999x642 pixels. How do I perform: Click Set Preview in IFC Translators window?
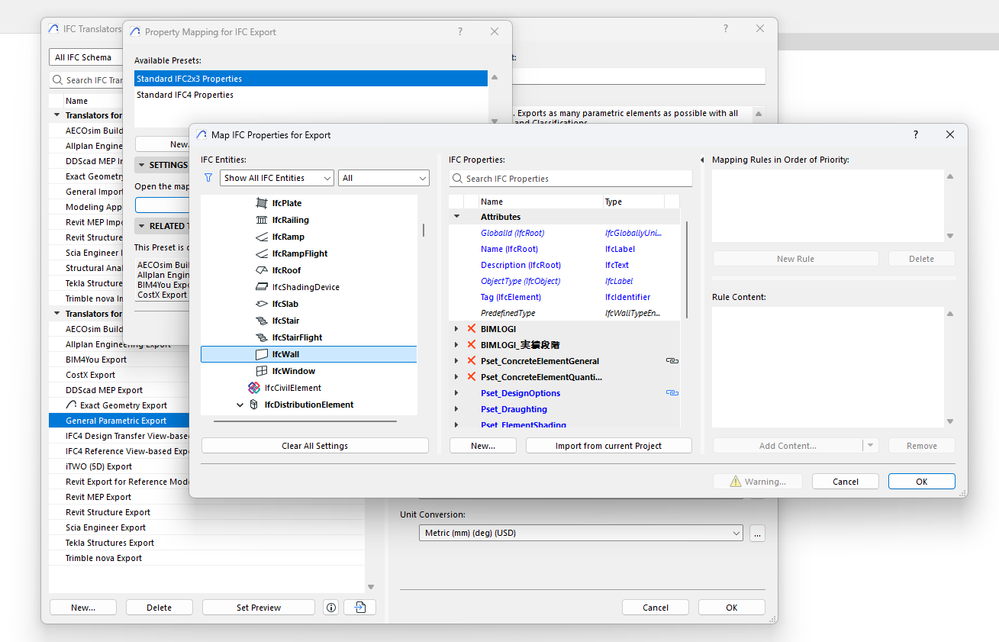coord(258,608)
